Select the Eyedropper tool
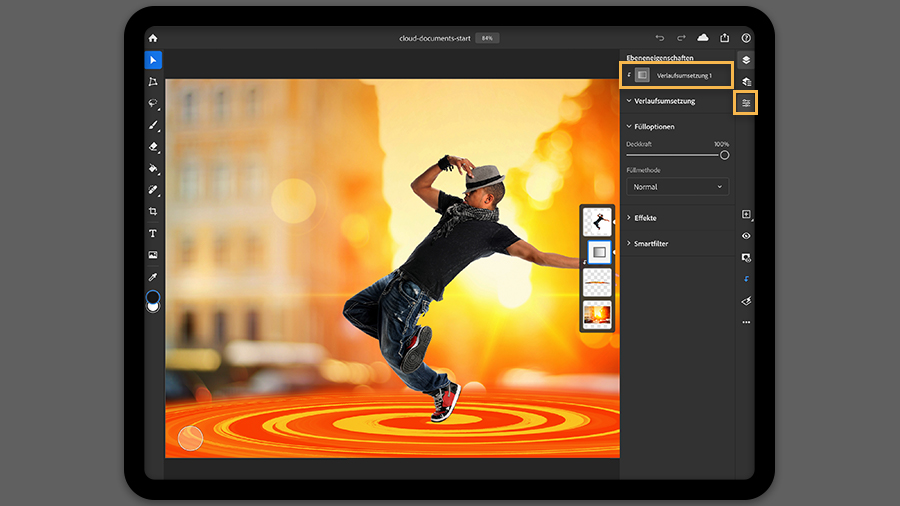Viewport: 900px width, 506px height. (153, 277)
